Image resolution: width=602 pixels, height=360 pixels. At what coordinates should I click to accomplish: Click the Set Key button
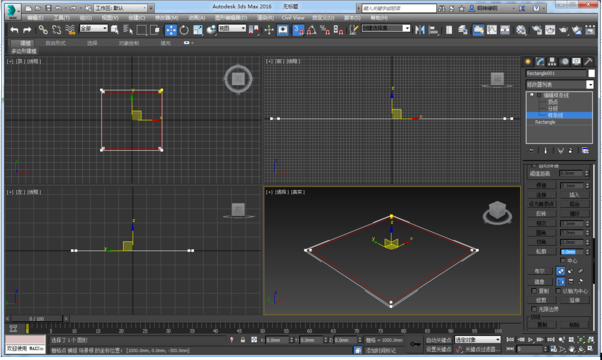pyautogui.click(x=438, y=349)
